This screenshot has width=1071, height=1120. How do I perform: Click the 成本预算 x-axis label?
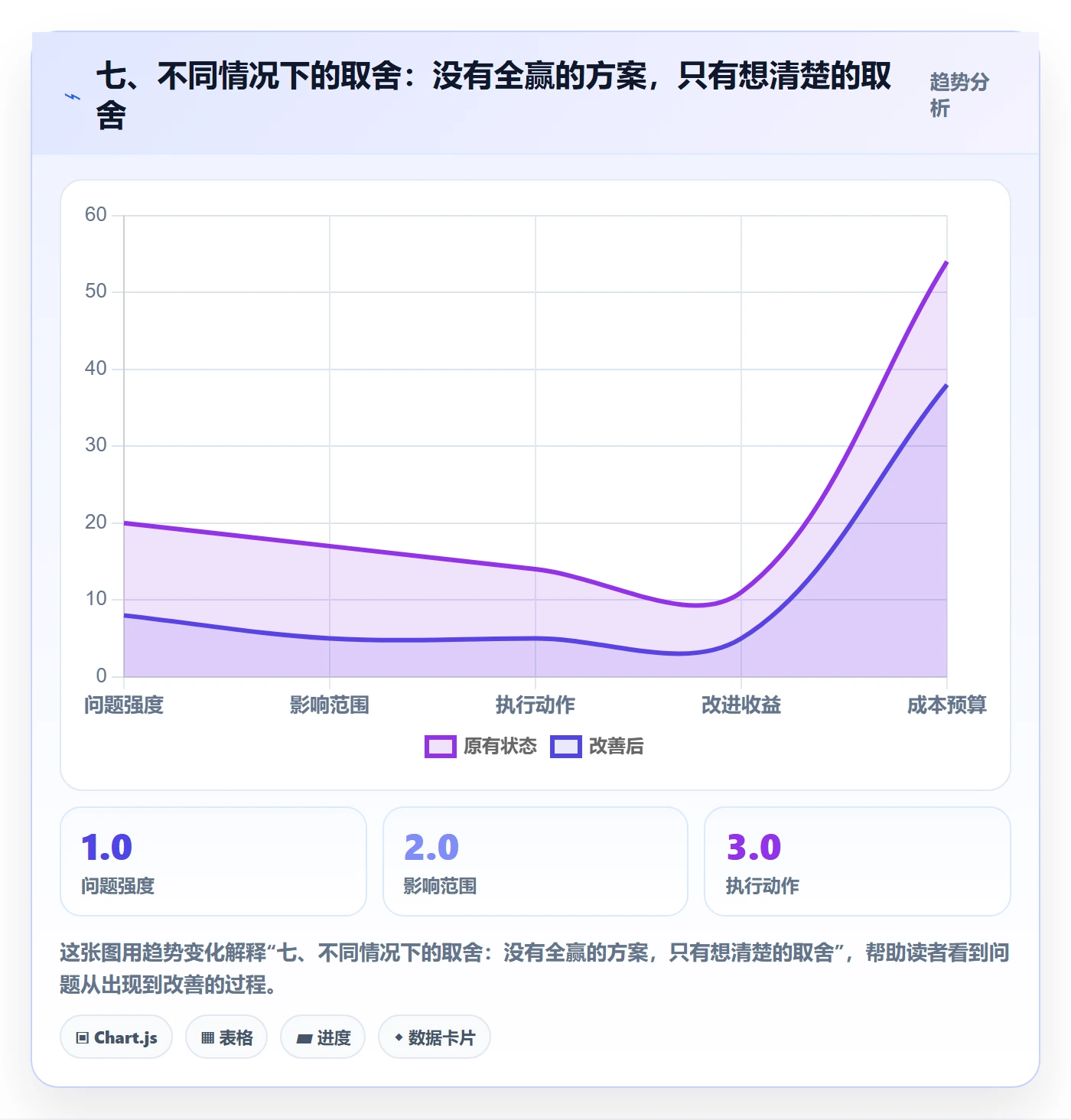947,705
